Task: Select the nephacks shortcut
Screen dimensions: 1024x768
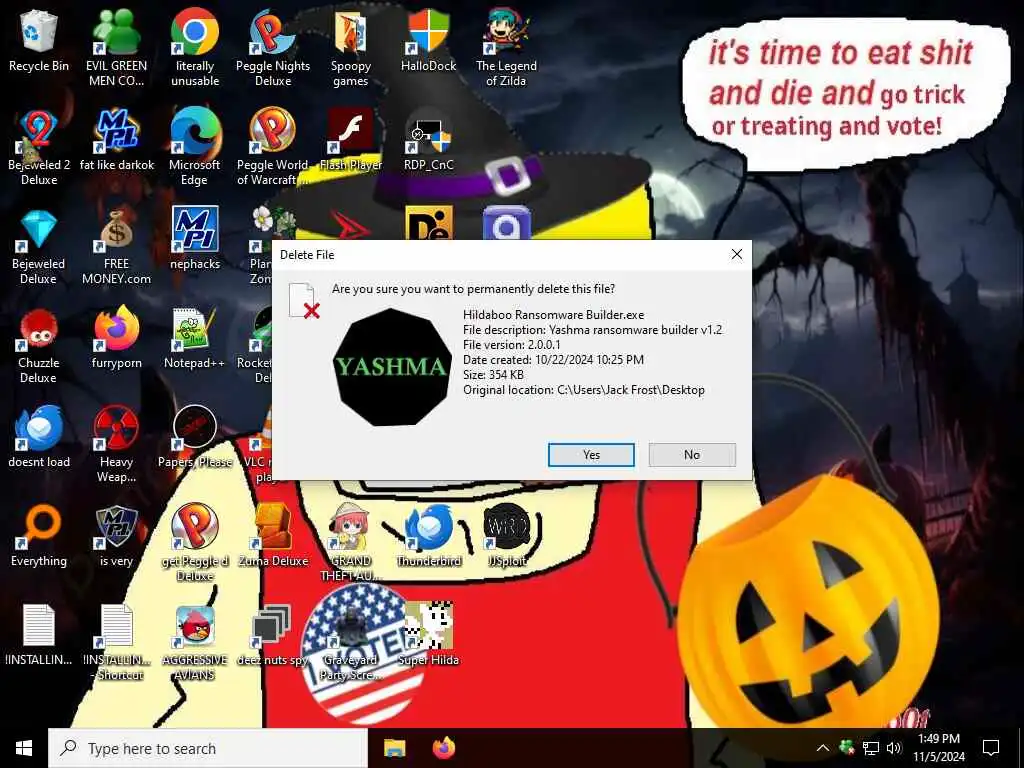Action: tap(195, 239)
